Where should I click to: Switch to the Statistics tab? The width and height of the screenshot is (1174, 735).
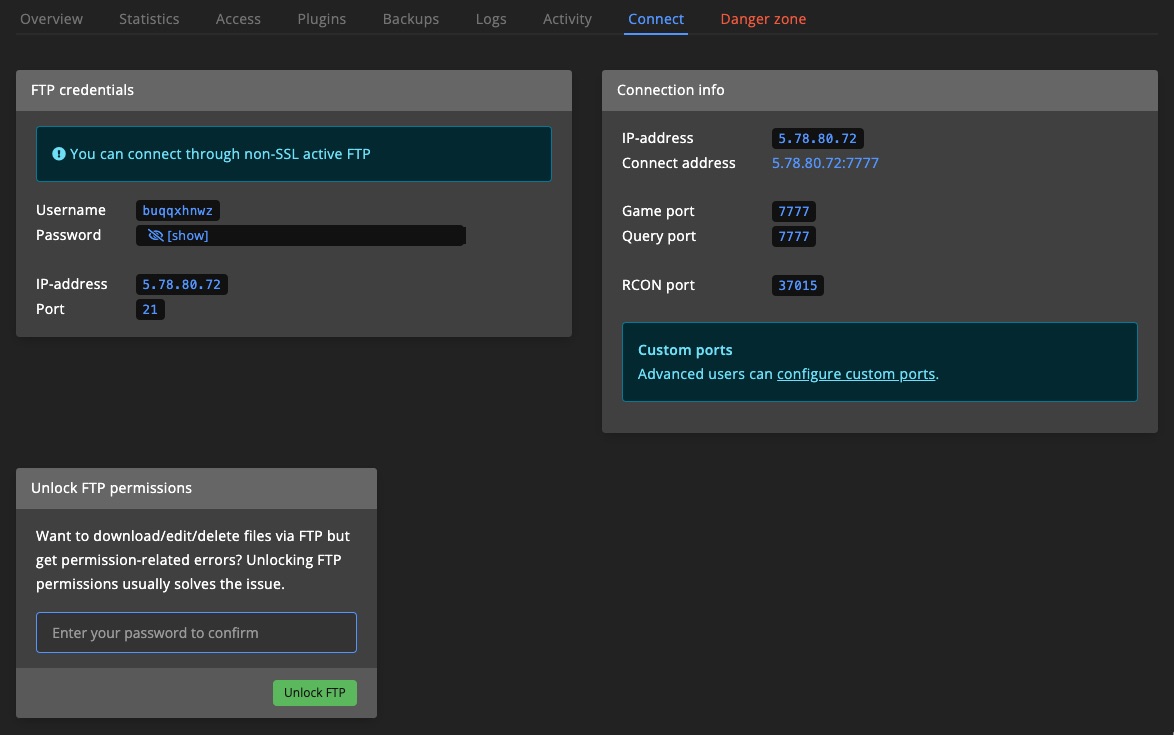149,19
